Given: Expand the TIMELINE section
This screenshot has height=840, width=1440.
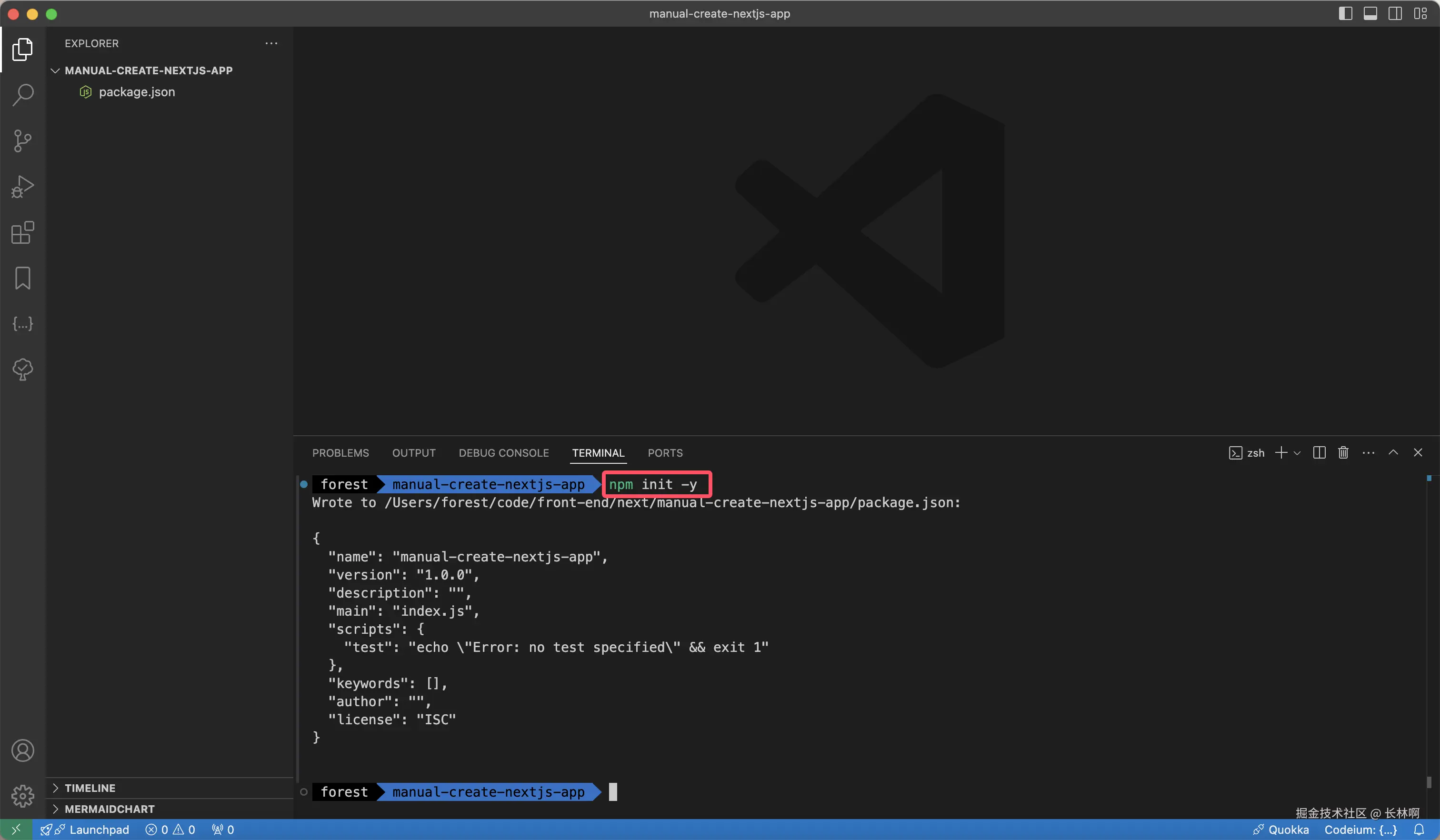Looking at the screenshot, I should coord(90,788).
